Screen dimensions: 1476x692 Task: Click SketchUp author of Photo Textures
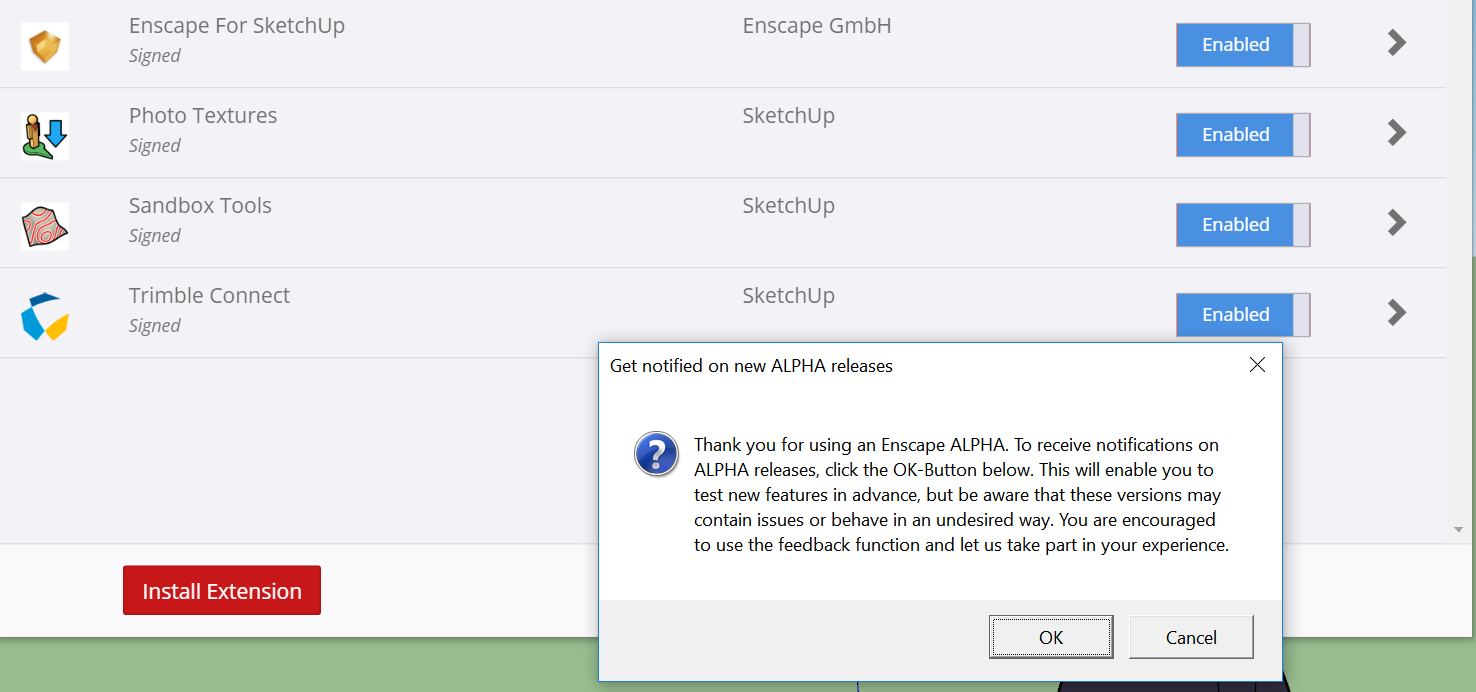(x=788, y=116)
